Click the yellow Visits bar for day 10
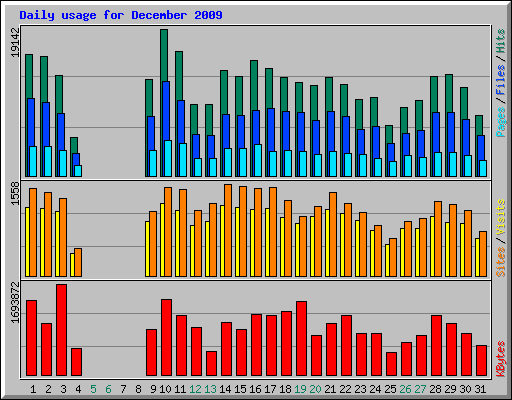512x400 pixels. (x=162, y=240)
